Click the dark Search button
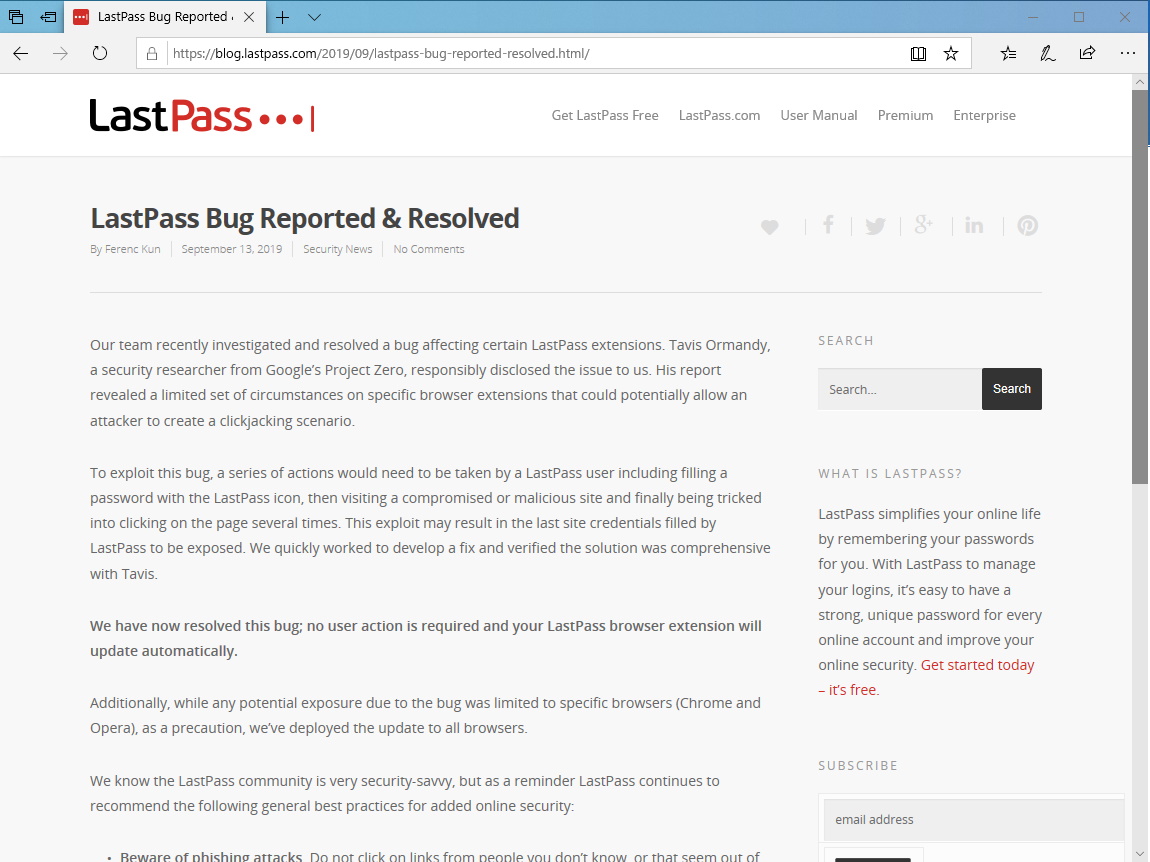Screen dimensions: 1150x862 coord(1011,389)
